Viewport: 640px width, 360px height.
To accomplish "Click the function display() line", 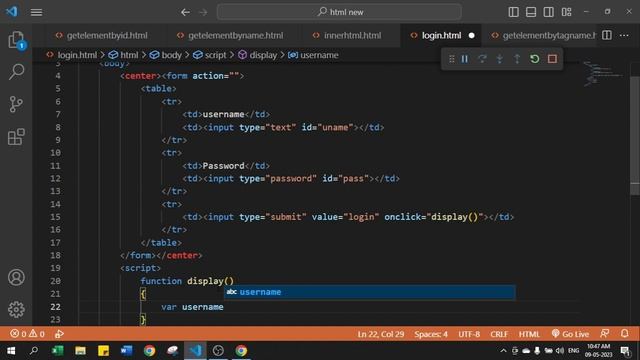I will 187,281.
